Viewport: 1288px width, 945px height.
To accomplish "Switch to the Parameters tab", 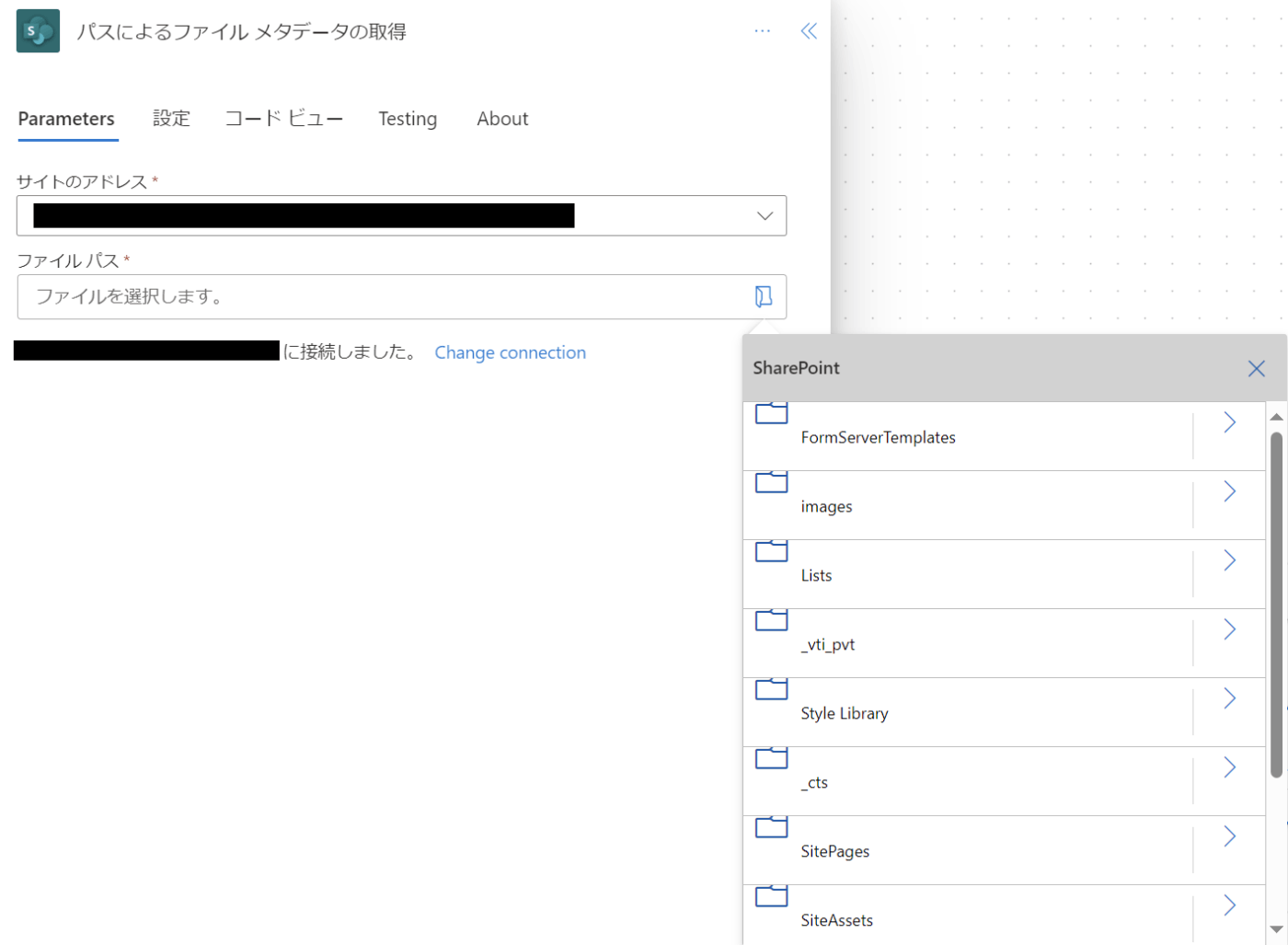I will pos(66,119).
